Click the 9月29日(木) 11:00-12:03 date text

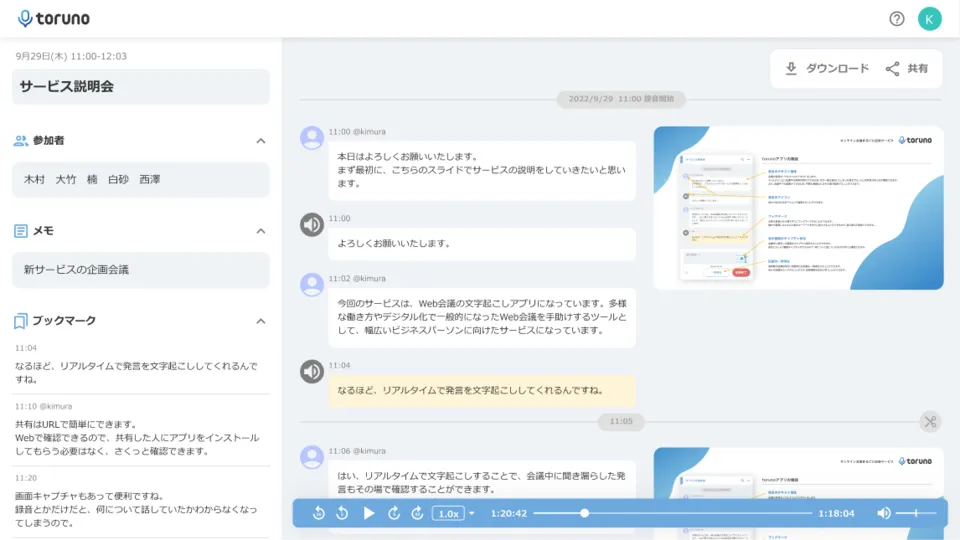[71, 56]
